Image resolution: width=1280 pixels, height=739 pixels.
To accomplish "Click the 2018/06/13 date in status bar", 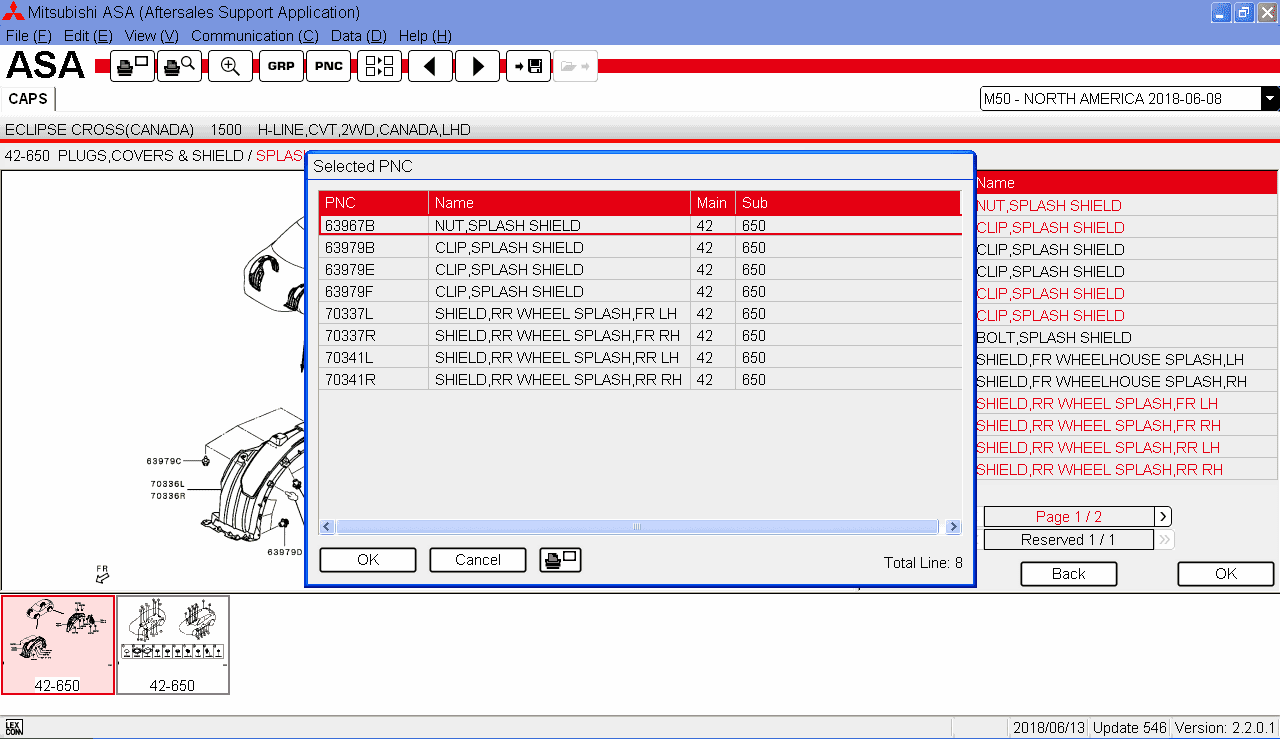I will [1048, 728].
